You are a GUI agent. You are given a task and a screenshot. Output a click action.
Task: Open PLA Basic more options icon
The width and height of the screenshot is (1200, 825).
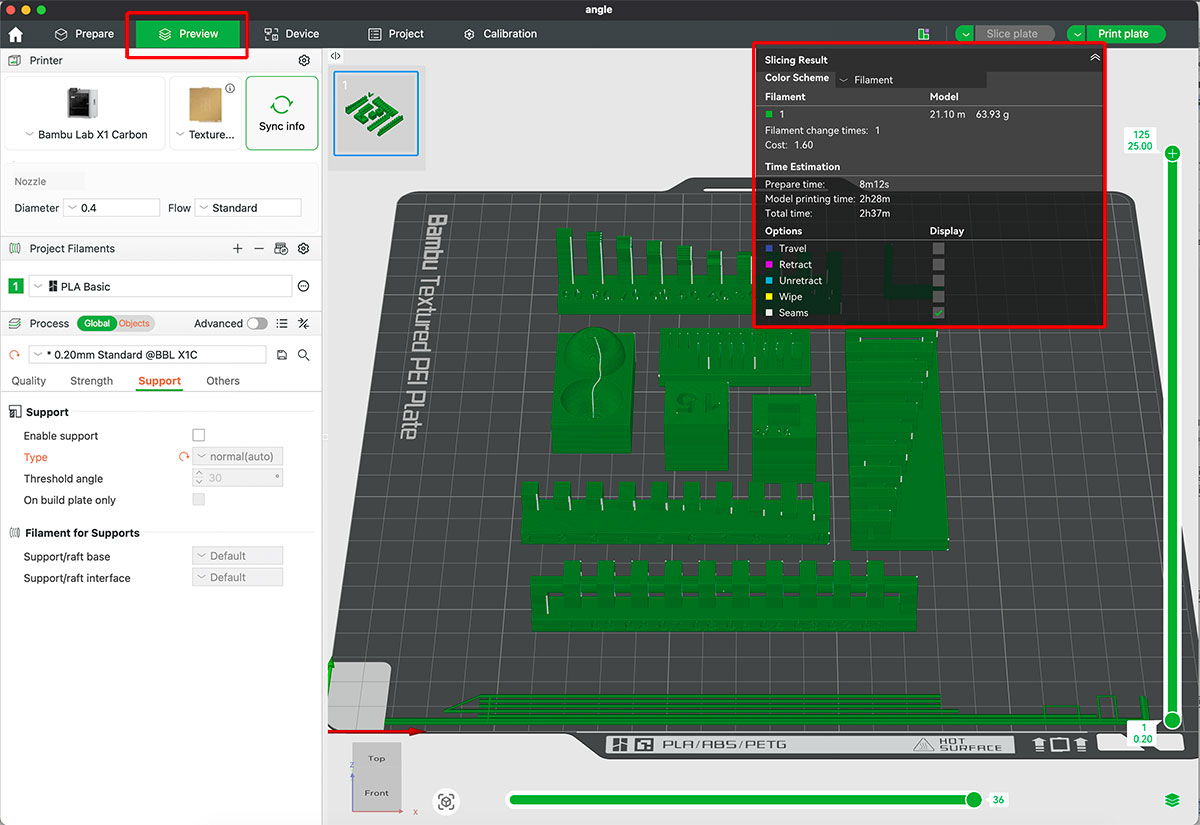pyautogui.click(x=304, y=287)
